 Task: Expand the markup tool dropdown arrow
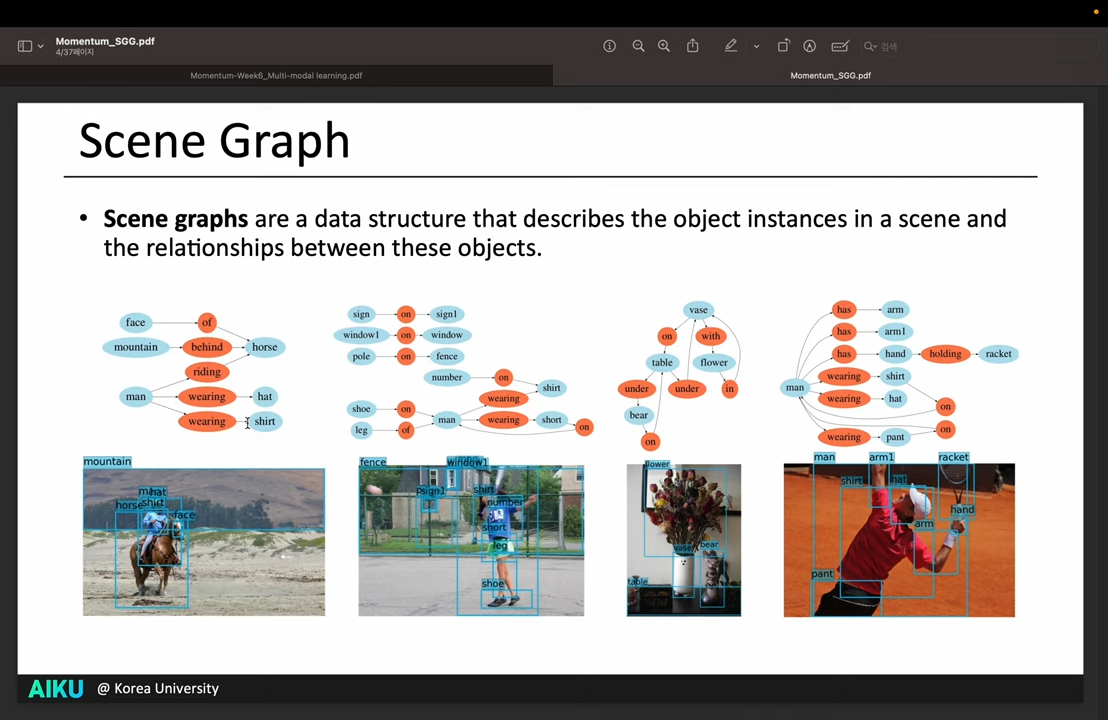(756, 46)
